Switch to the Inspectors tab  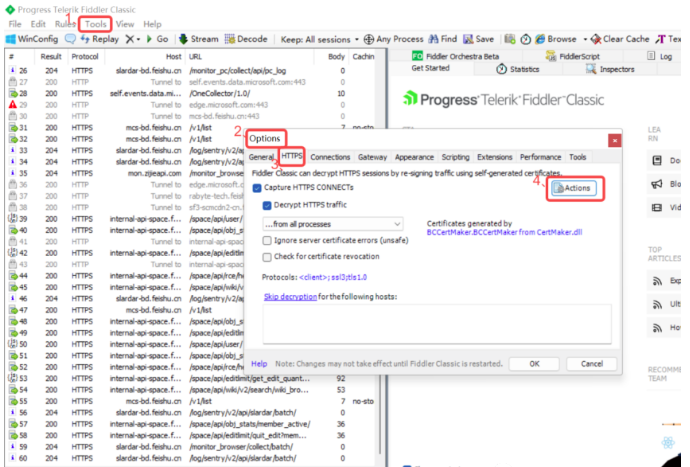point(610,69)
